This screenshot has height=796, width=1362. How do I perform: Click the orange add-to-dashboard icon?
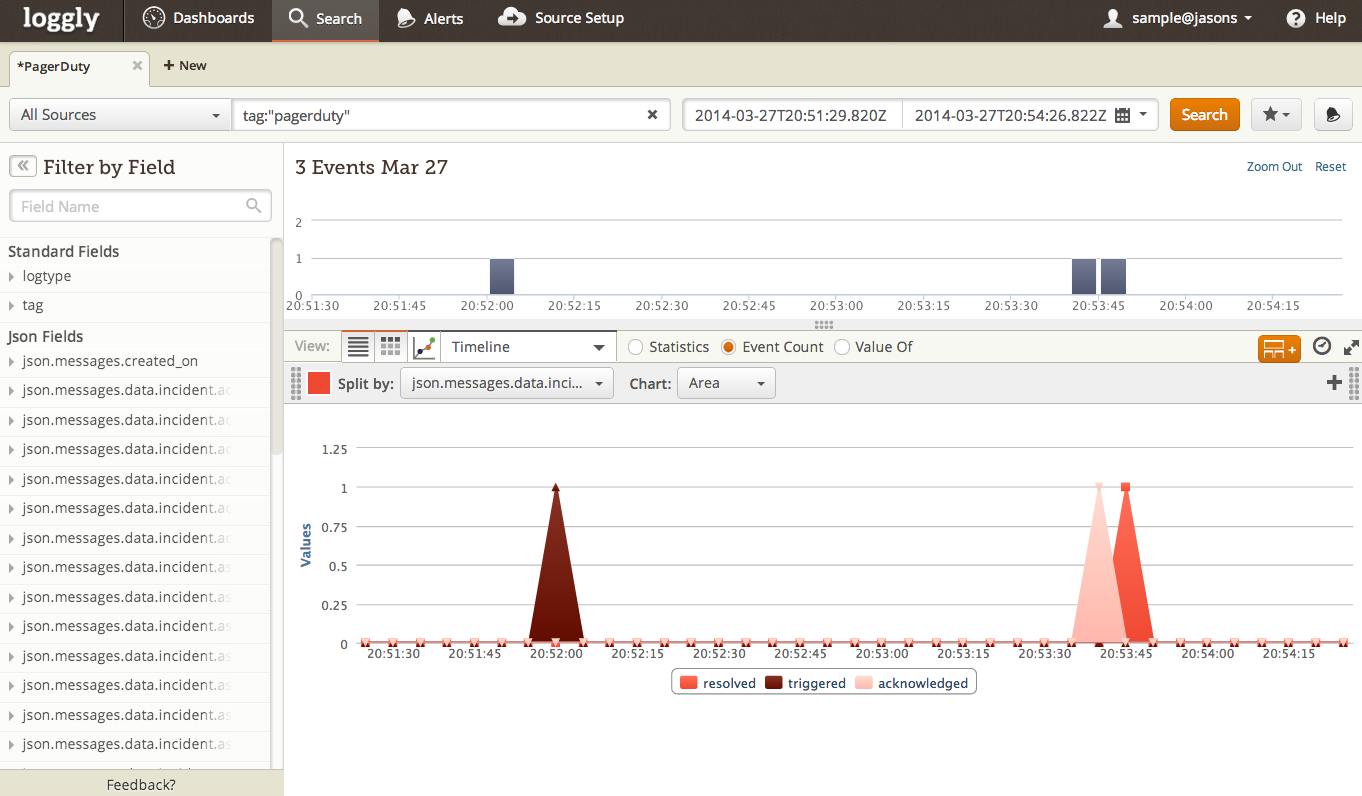[1278, 348]
